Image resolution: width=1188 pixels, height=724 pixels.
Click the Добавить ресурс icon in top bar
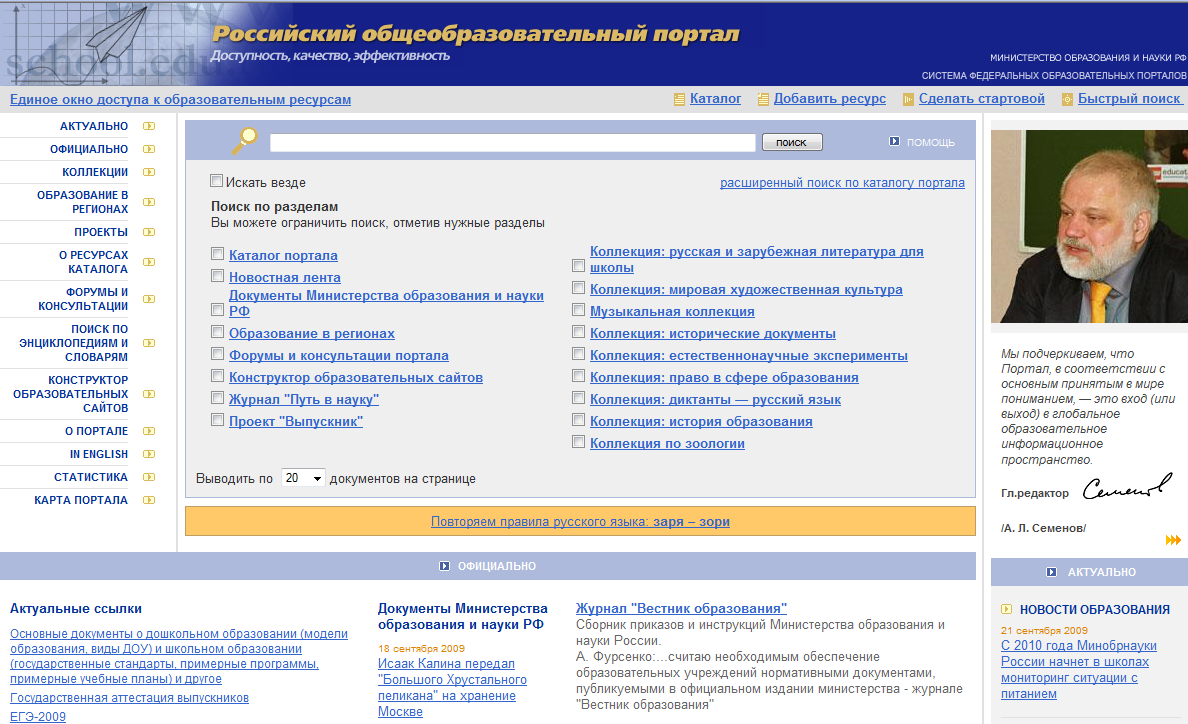pos(764,99)
